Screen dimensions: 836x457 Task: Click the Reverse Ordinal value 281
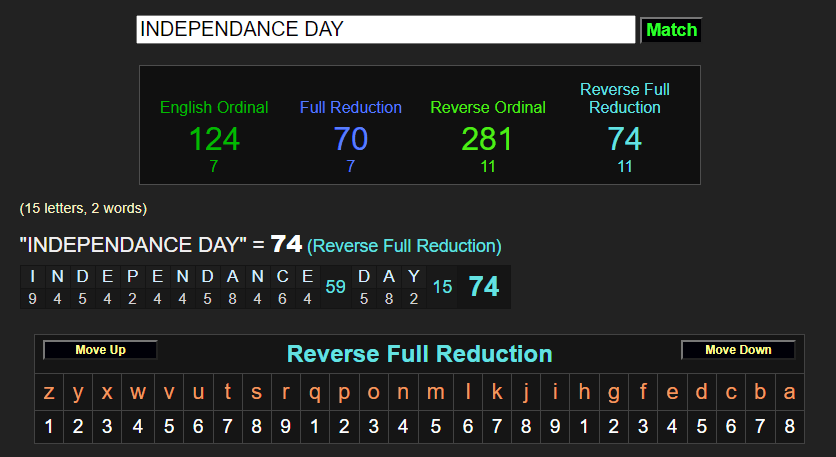(x=488, y=139)
